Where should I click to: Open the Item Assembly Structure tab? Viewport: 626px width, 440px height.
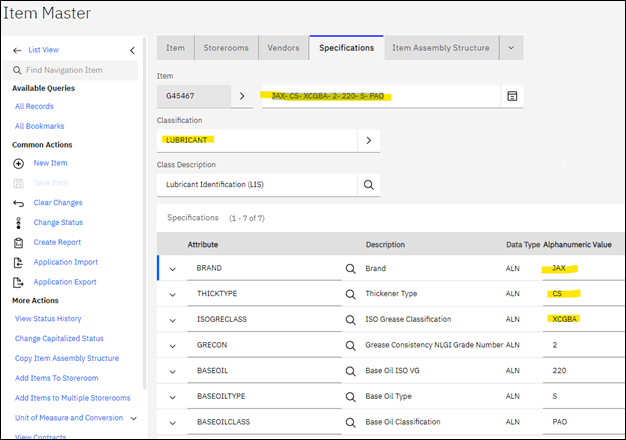click(x=440, y=48)
